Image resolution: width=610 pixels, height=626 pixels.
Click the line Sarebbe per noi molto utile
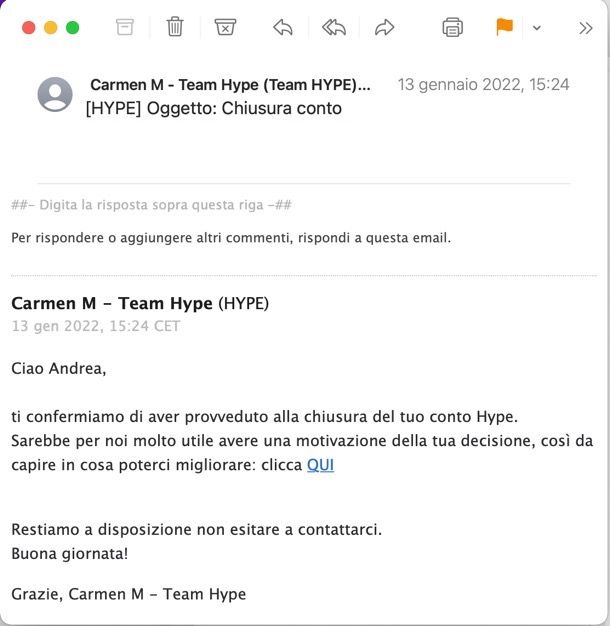coord(302,441)
